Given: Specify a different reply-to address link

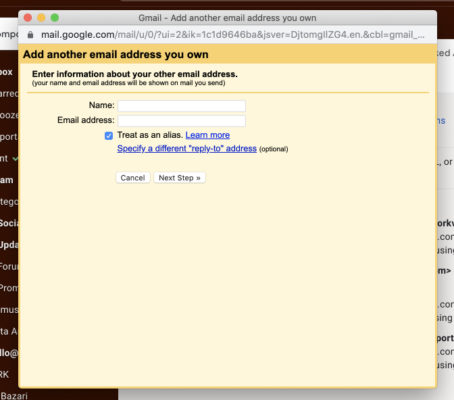Looking at the screenshot, I should (187, 148).
